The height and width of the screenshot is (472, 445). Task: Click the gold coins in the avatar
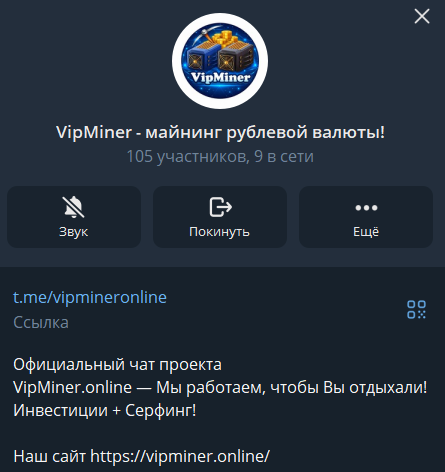[x=227, y=39]
